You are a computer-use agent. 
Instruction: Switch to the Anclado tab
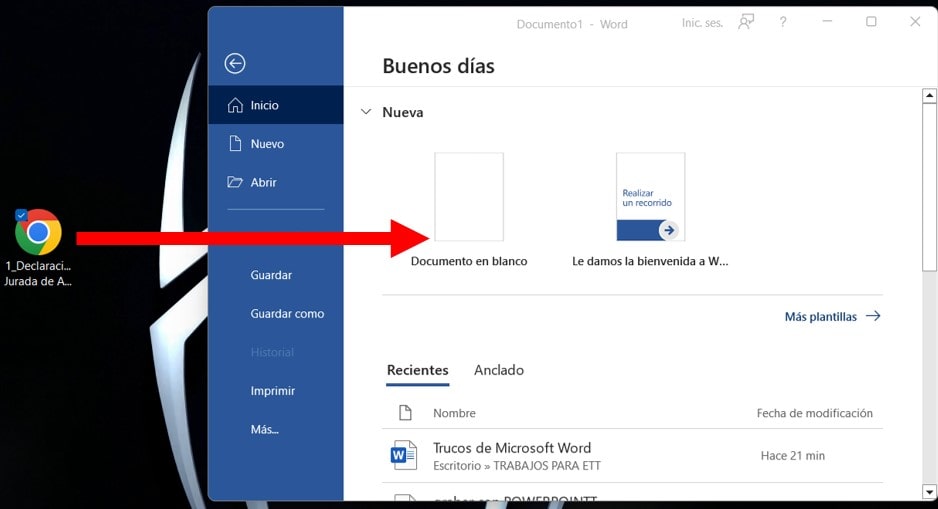(x=499, y=370)
